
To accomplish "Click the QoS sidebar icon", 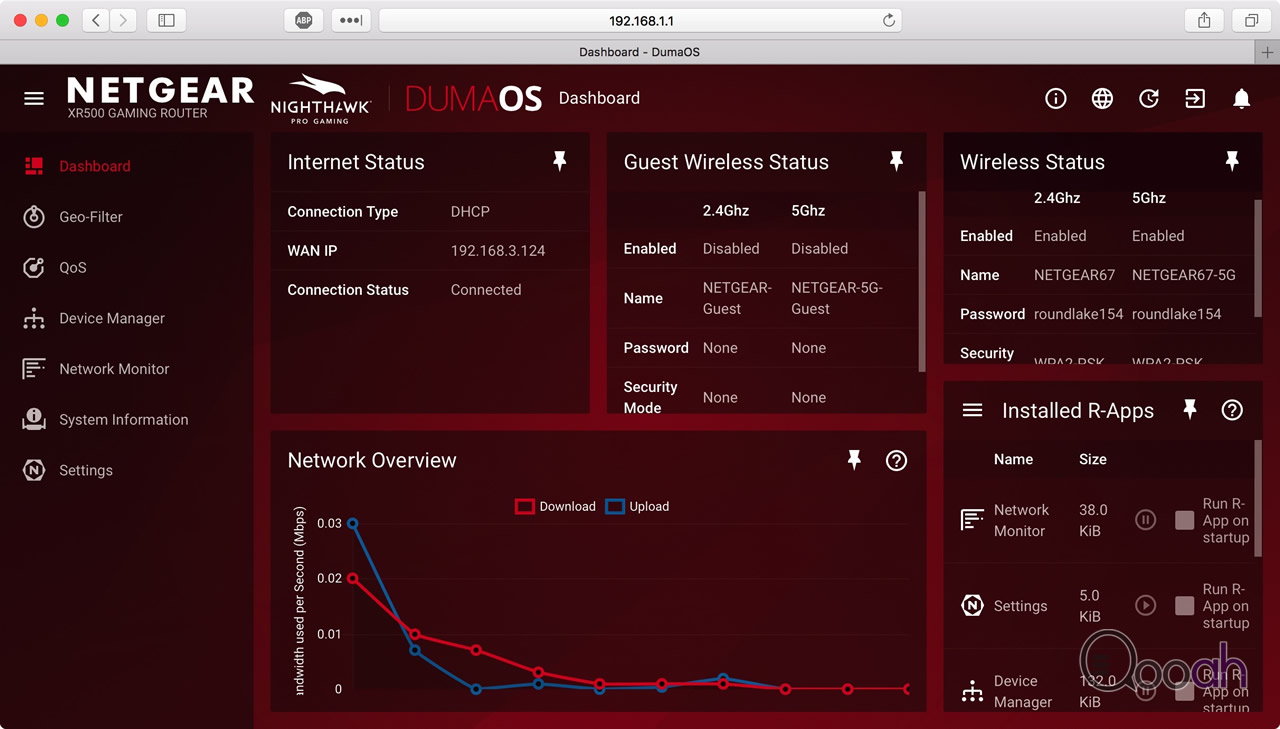I will tap(34, 268).
